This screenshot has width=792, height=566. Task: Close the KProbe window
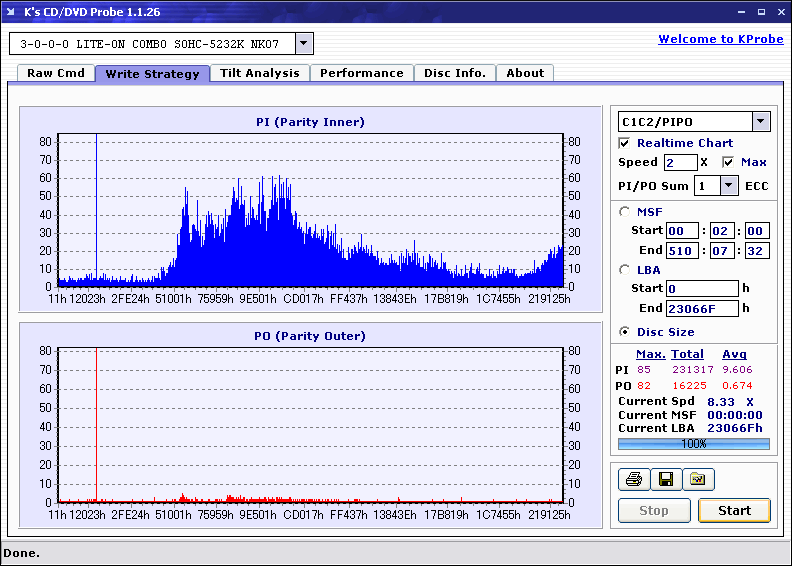coord(781,12)
